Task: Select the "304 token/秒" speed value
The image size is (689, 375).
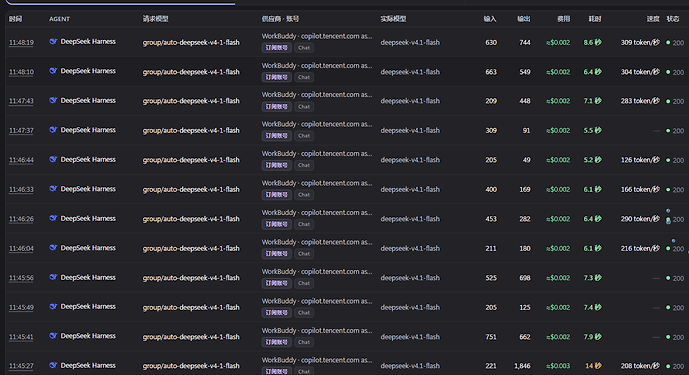Action: pos(640,72)
